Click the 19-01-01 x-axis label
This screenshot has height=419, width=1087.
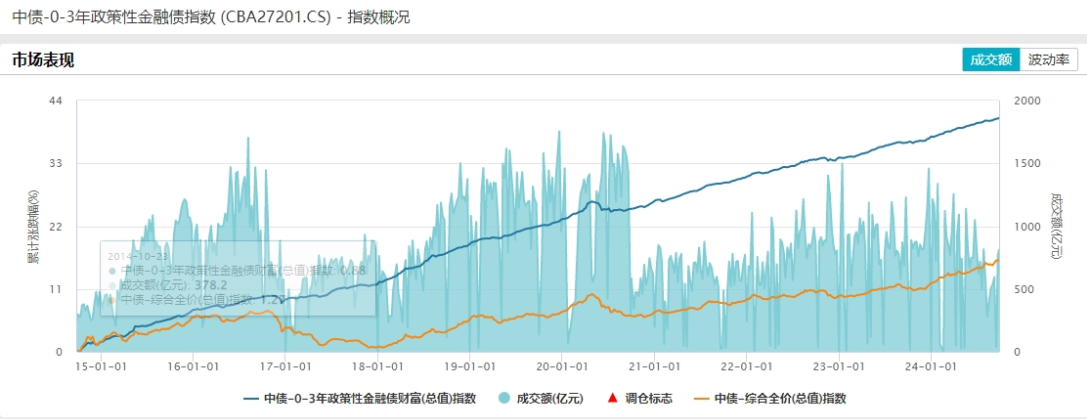click(469, 365)
